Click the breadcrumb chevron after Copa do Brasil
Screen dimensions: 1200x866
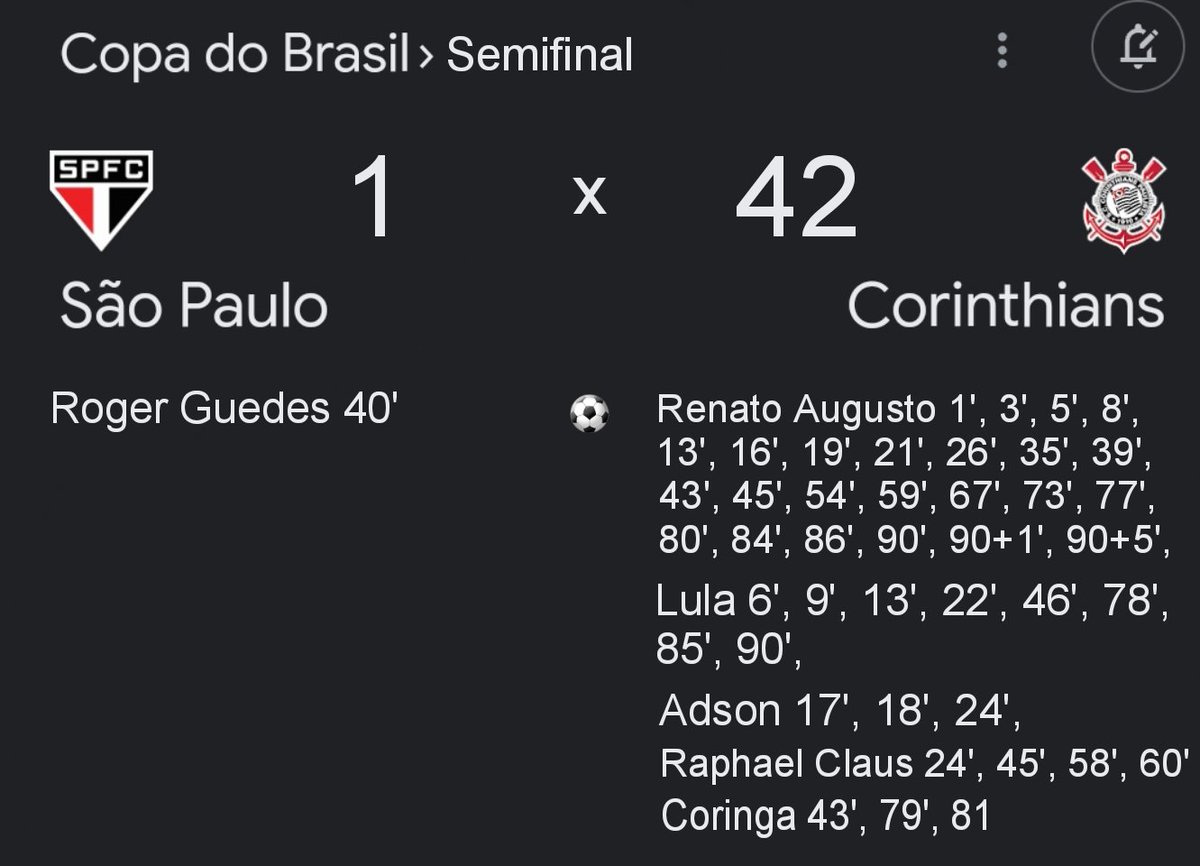(x=427, y=56)
